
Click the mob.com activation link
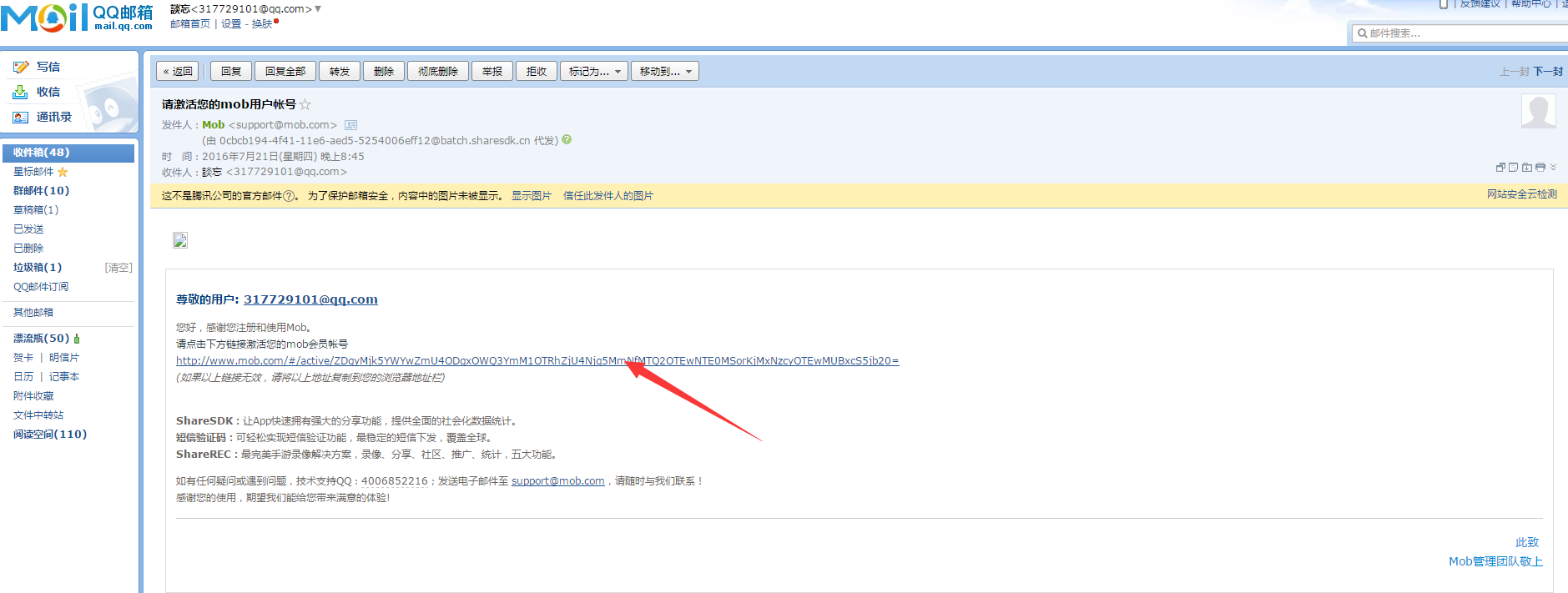(537, 361)
